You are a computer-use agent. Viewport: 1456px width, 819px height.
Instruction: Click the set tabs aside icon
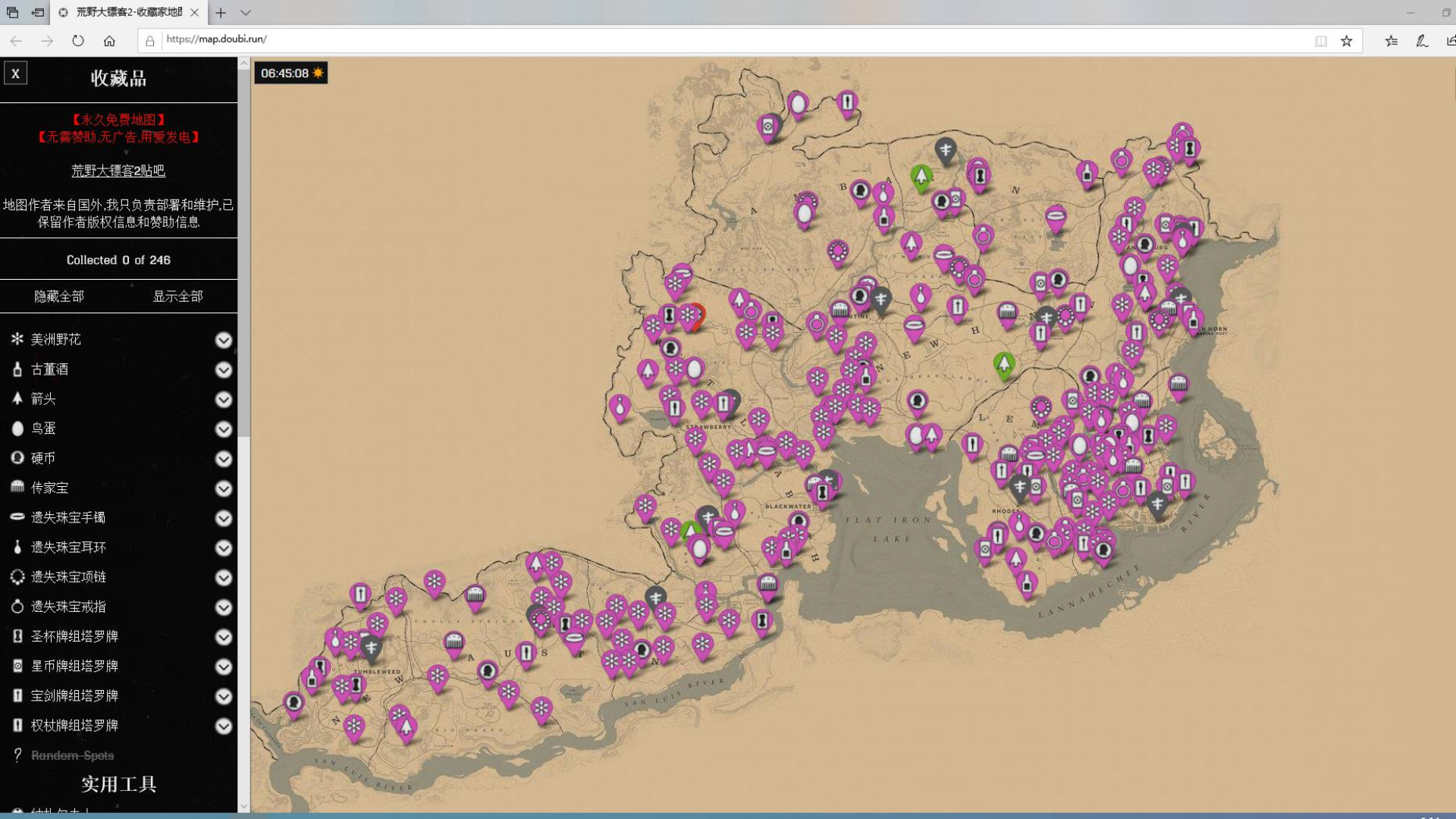(37, 12)
